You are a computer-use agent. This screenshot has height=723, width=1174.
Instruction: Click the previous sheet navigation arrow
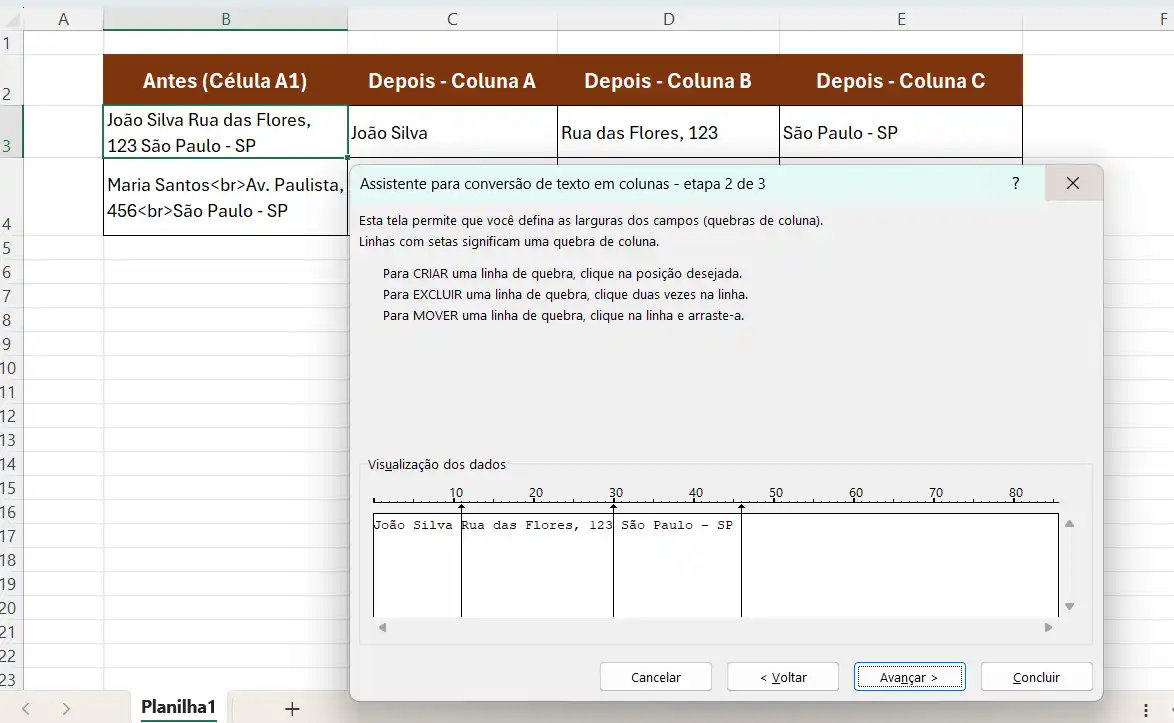(x=26, y=708)
